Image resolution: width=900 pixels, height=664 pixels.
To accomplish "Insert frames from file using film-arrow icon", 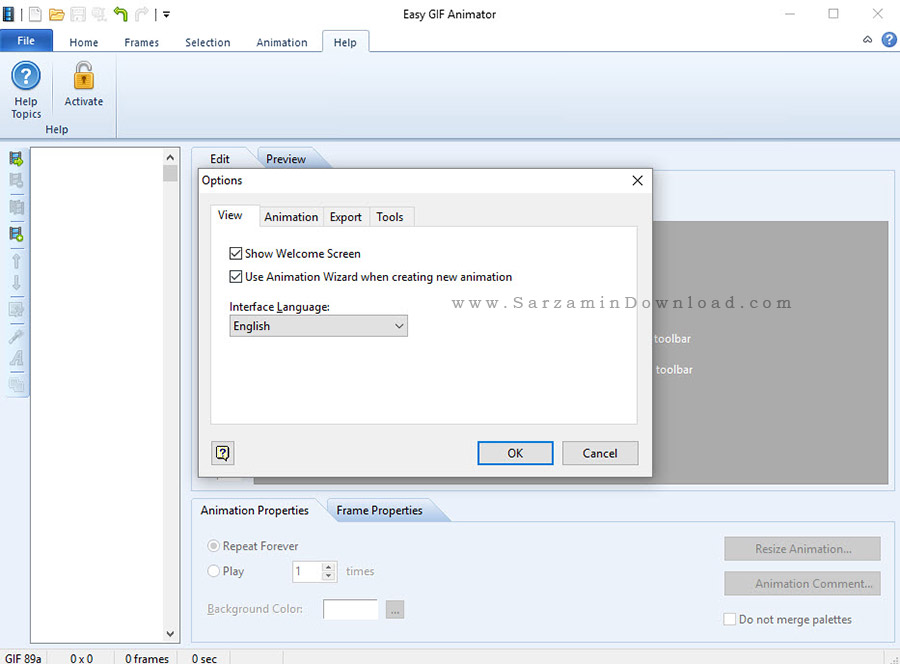I will (16, 158).
